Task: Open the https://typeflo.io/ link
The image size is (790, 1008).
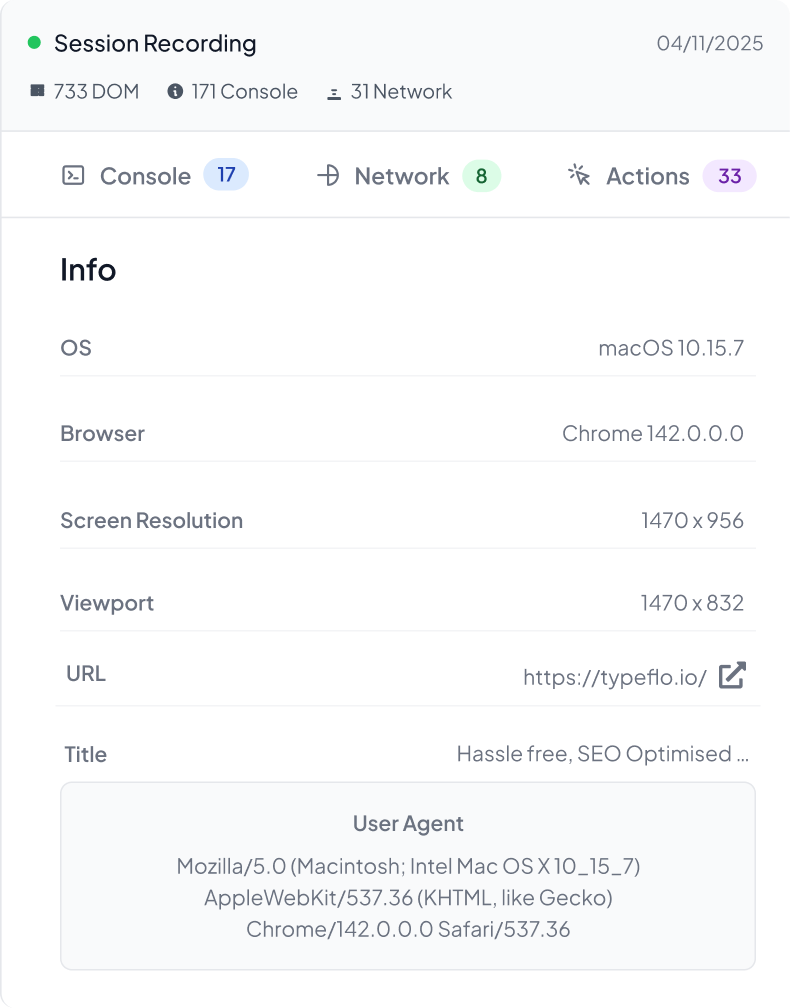Action: click(x=614, y=677)
